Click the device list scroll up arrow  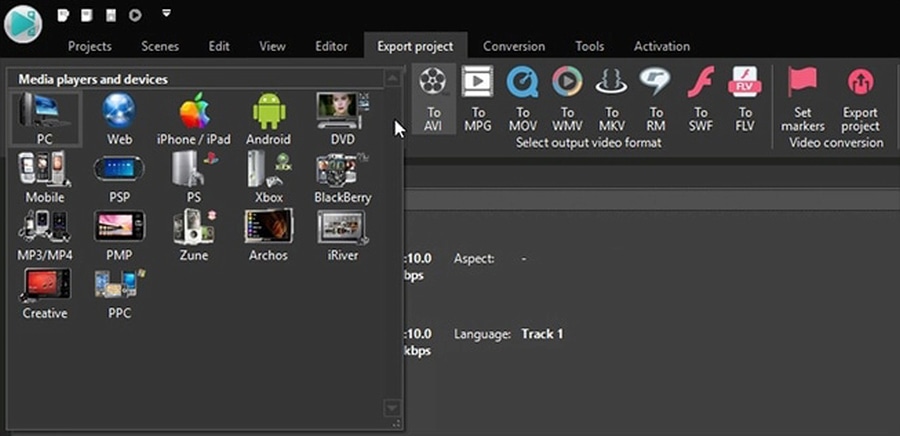[x=392, y=79]
